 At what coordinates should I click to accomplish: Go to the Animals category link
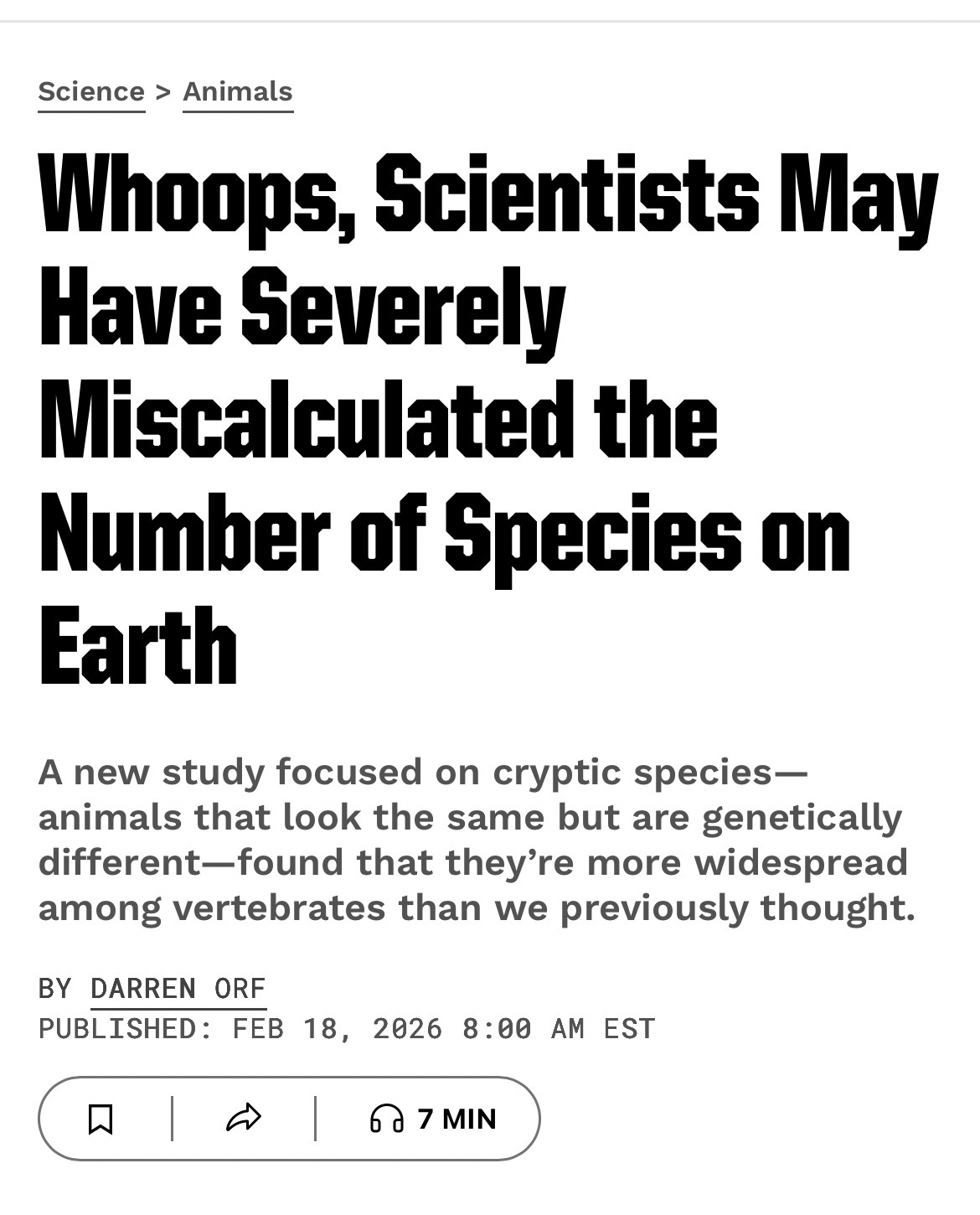tap(238, 91)
